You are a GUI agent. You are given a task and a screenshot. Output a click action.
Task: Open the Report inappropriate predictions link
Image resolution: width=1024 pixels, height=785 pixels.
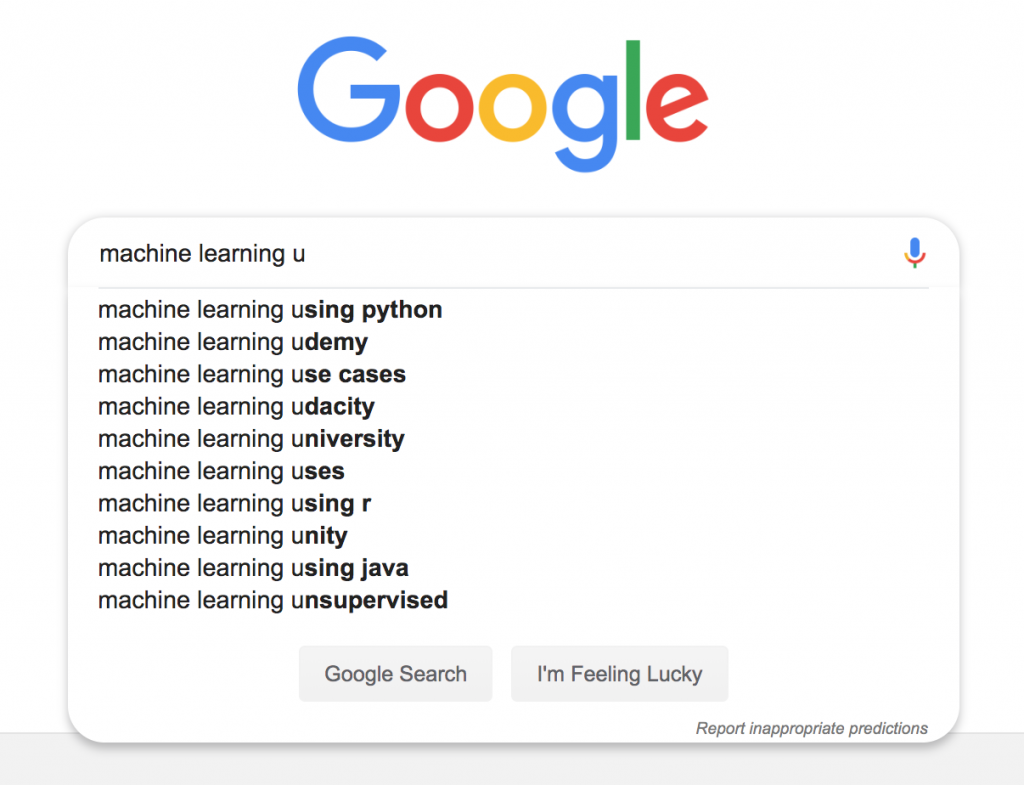[811, 728]
